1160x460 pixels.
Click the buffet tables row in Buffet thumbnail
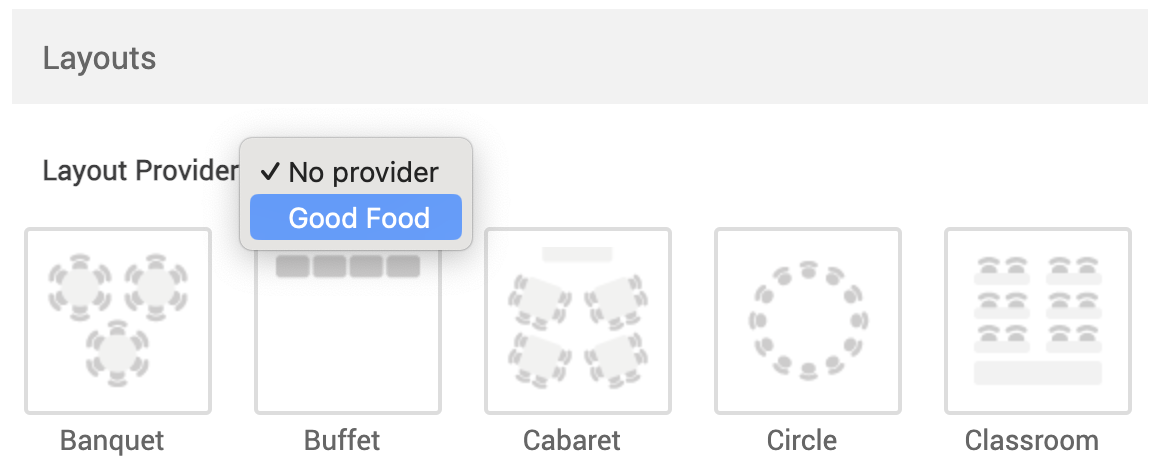tap(348, 266)
